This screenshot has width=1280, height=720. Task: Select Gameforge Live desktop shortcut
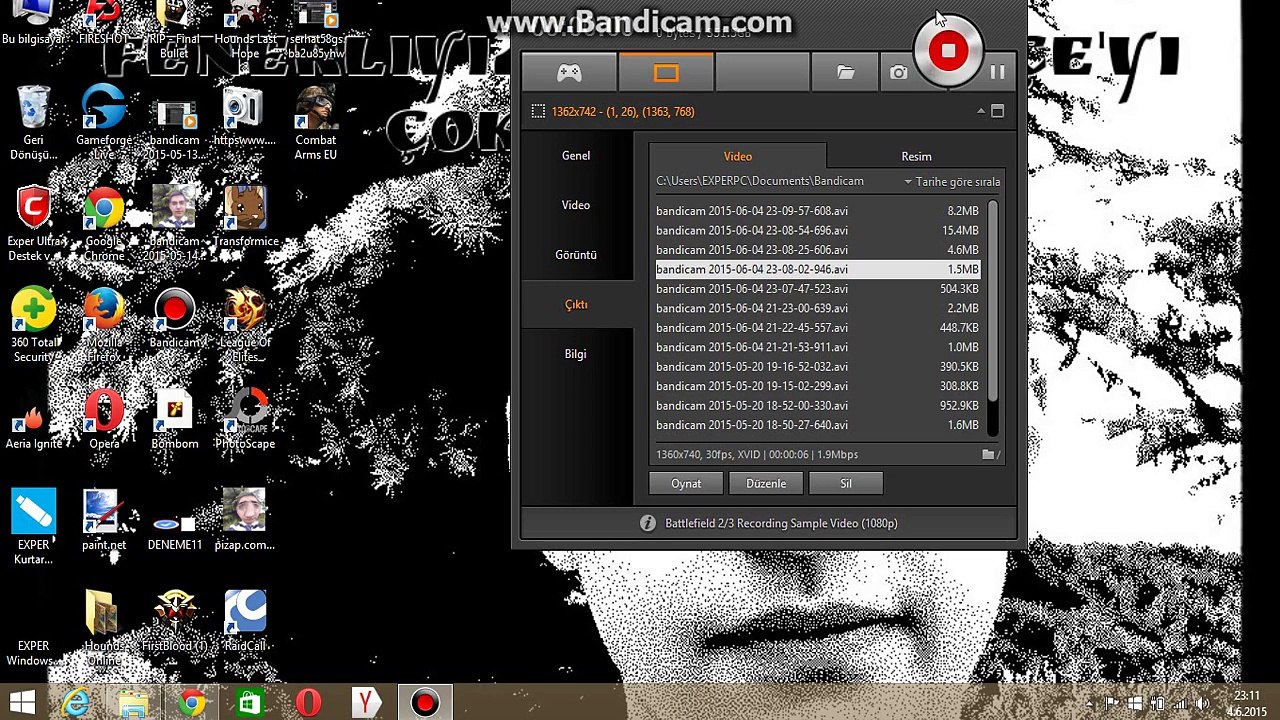point(104,123)
